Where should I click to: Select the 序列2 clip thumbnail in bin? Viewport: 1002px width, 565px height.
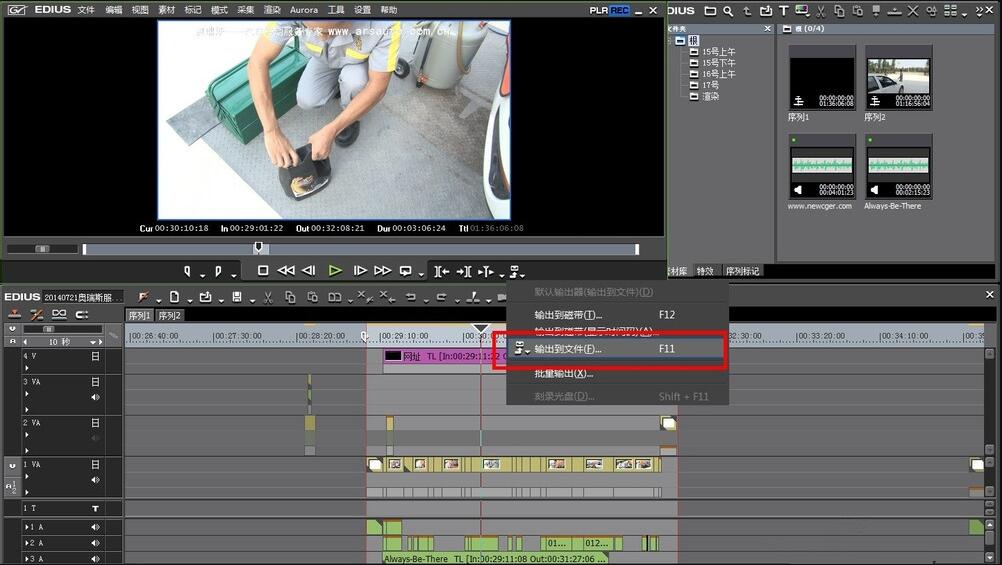(898, 78)
